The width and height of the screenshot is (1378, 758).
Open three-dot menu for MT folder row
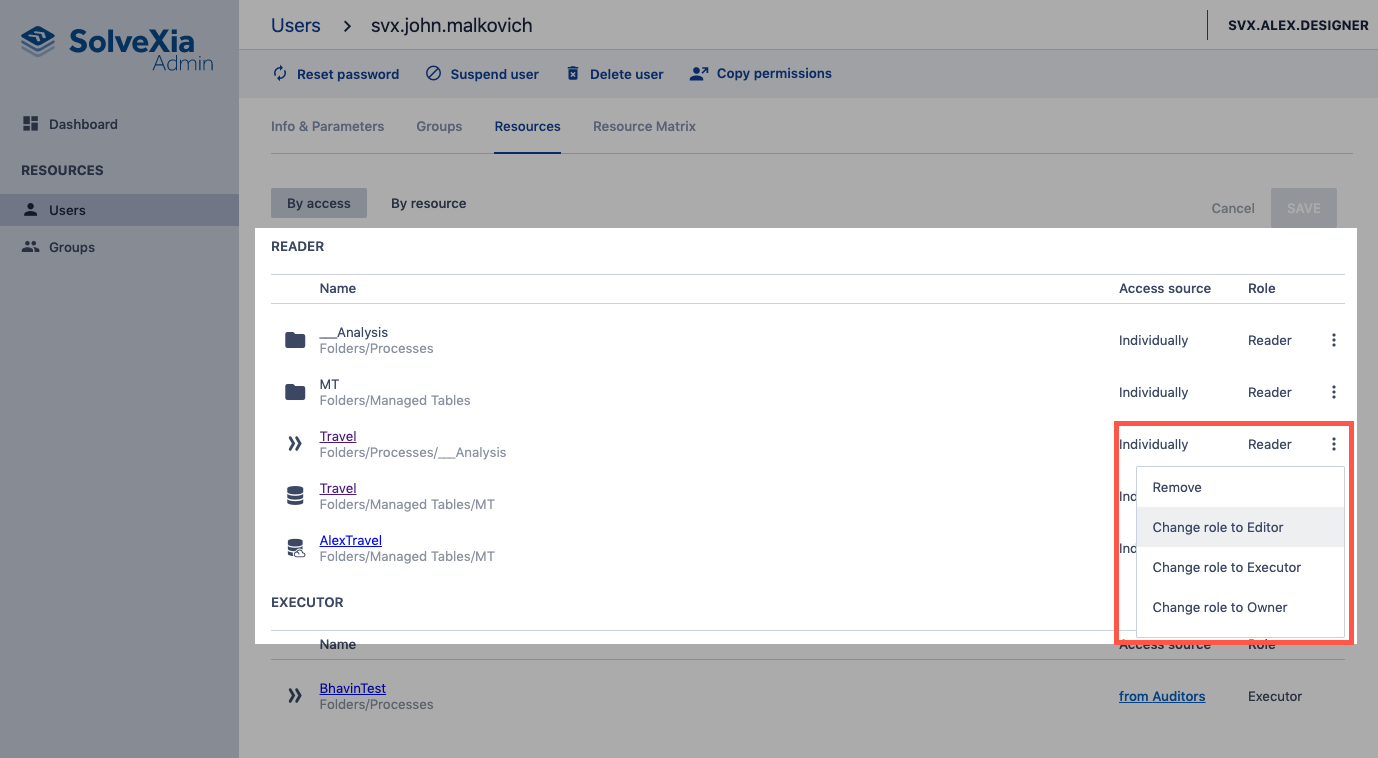[1333, 392]
